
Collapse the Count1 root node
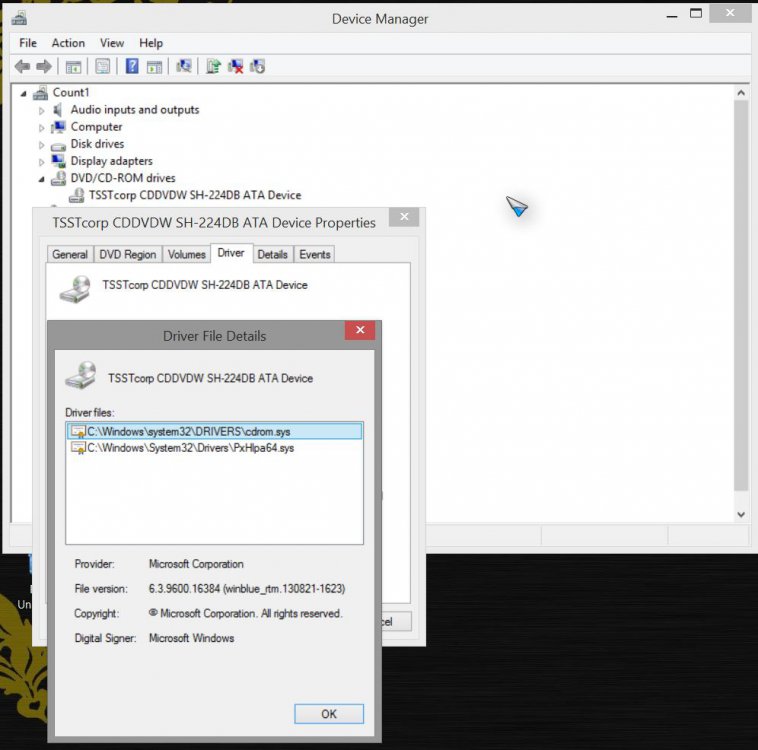click(23, 94)
